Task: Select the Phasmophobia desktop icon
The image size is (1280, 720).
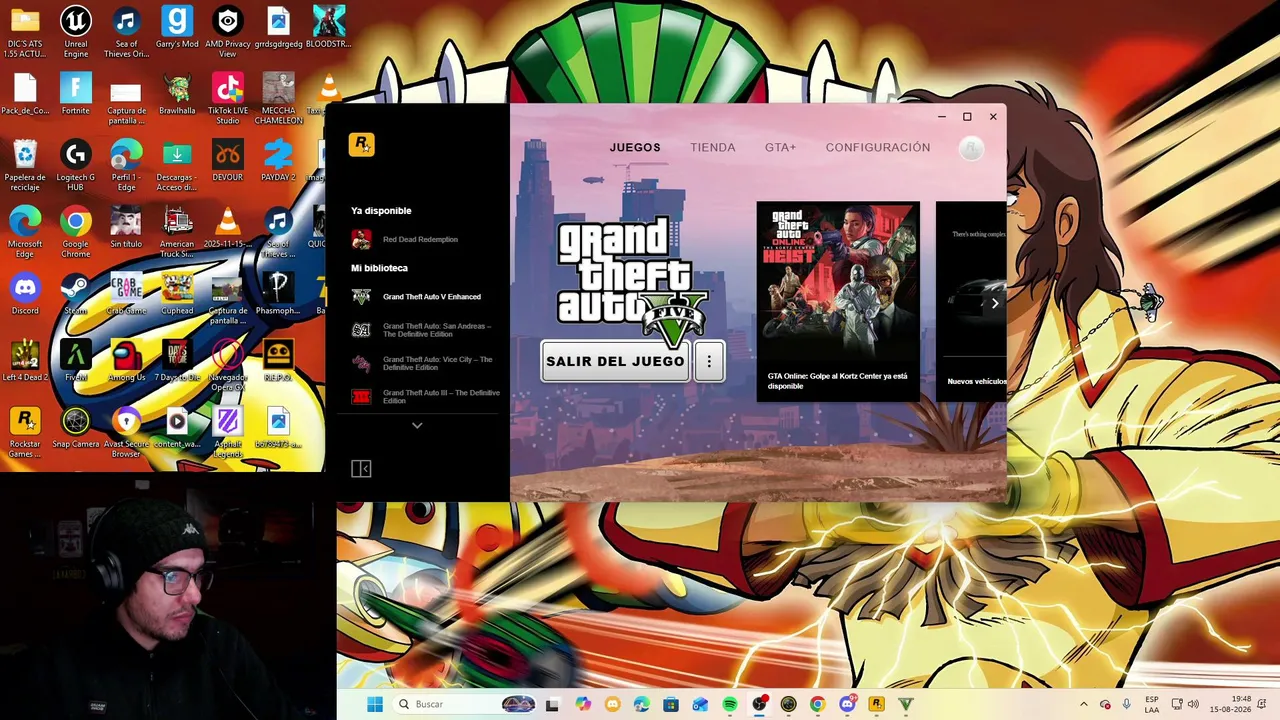Action: tap(278, 294)
